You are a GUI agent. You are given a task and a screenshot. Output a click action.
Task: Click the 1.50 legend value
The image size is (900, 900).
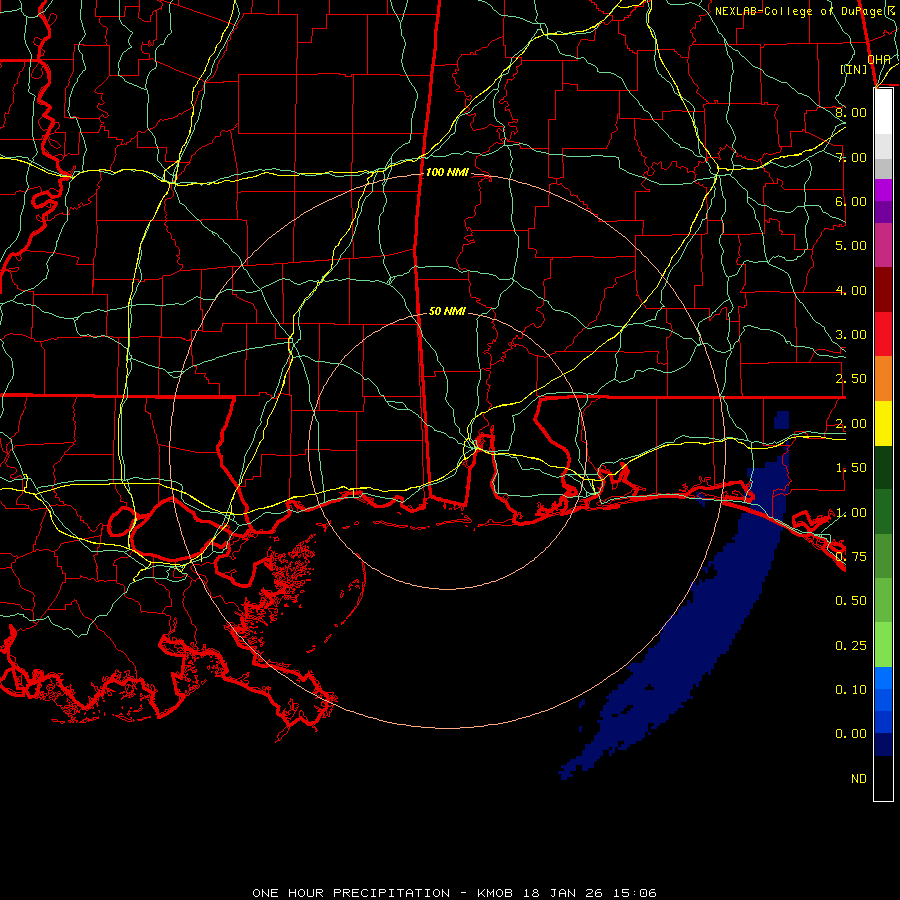tap(851, 468)
